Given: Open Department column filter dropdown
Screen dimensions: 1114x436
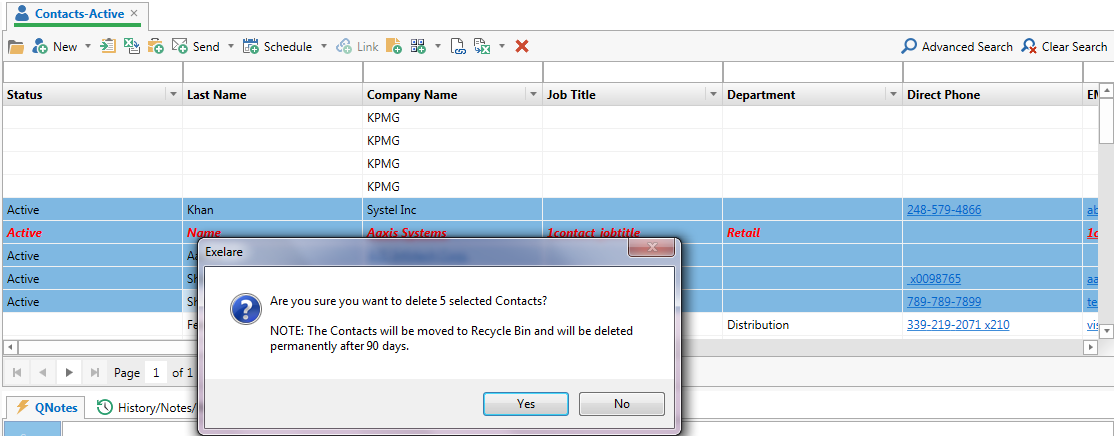Looking at the screenshot, I should [x=894, y=94].
